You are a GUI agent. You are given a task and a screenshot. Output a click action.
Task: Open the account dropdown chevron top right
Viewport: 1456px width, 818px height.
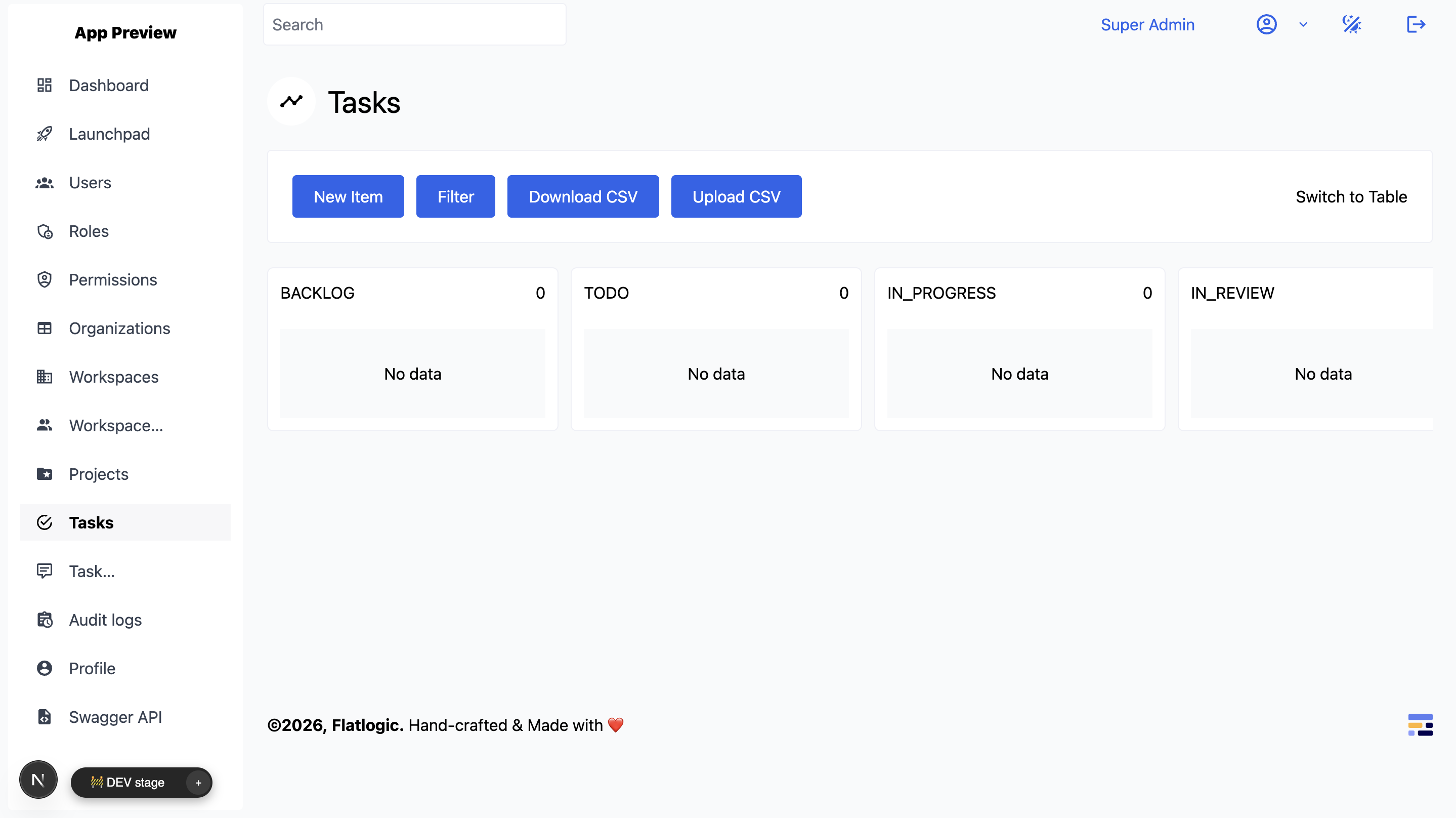(x=1303, y=24)
